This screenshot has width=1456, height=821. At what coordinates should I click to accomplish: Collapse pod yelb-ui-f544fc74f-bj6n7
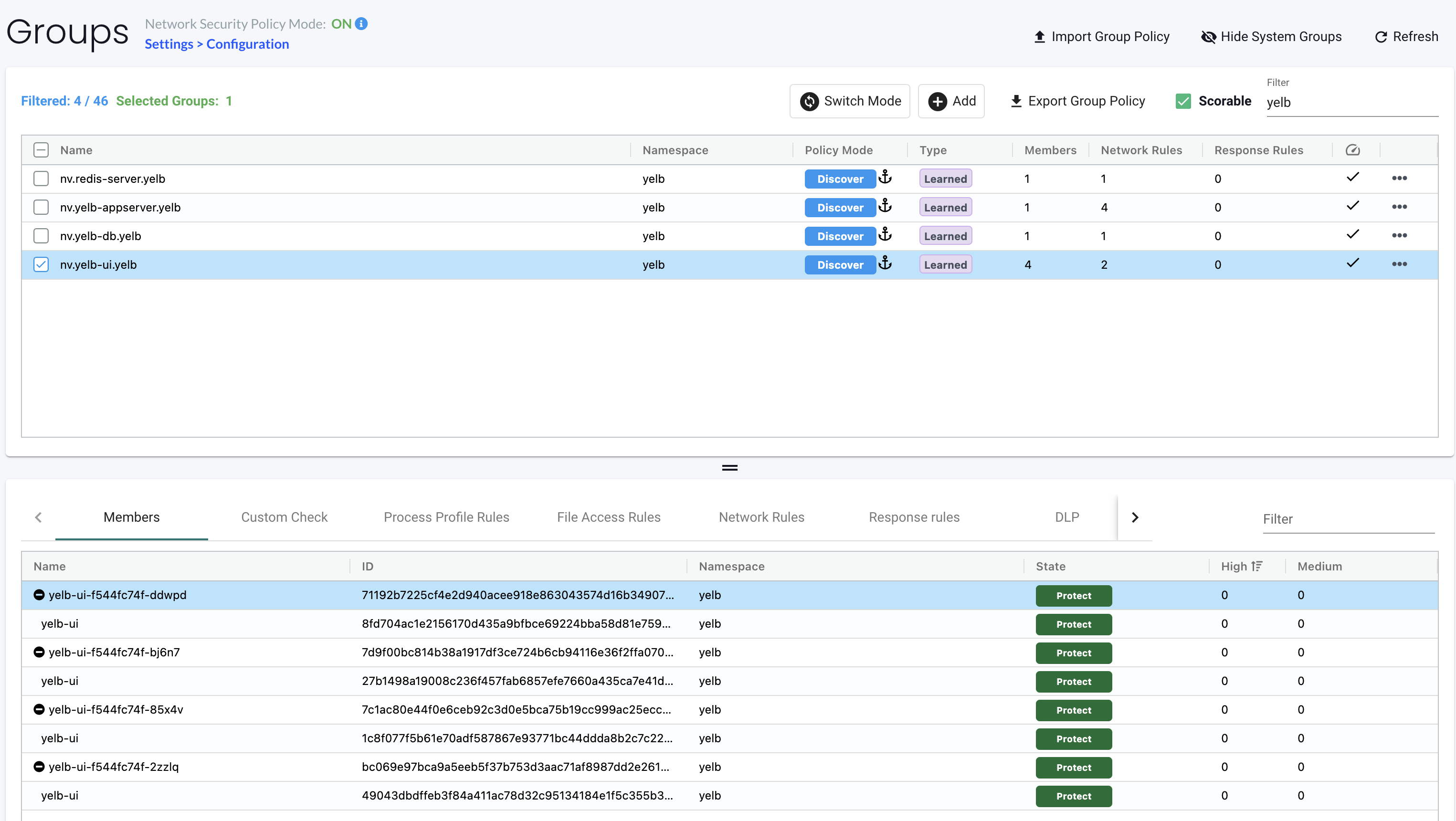tap(39, 652)
